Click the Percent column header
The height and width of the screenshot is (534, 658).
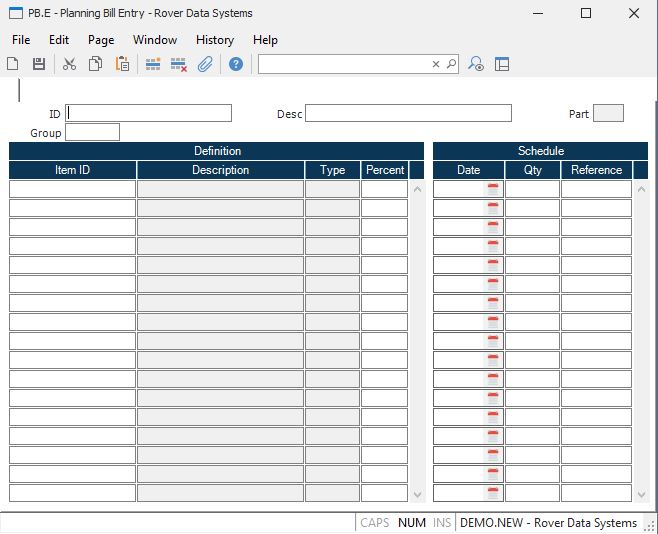[385, 170]
